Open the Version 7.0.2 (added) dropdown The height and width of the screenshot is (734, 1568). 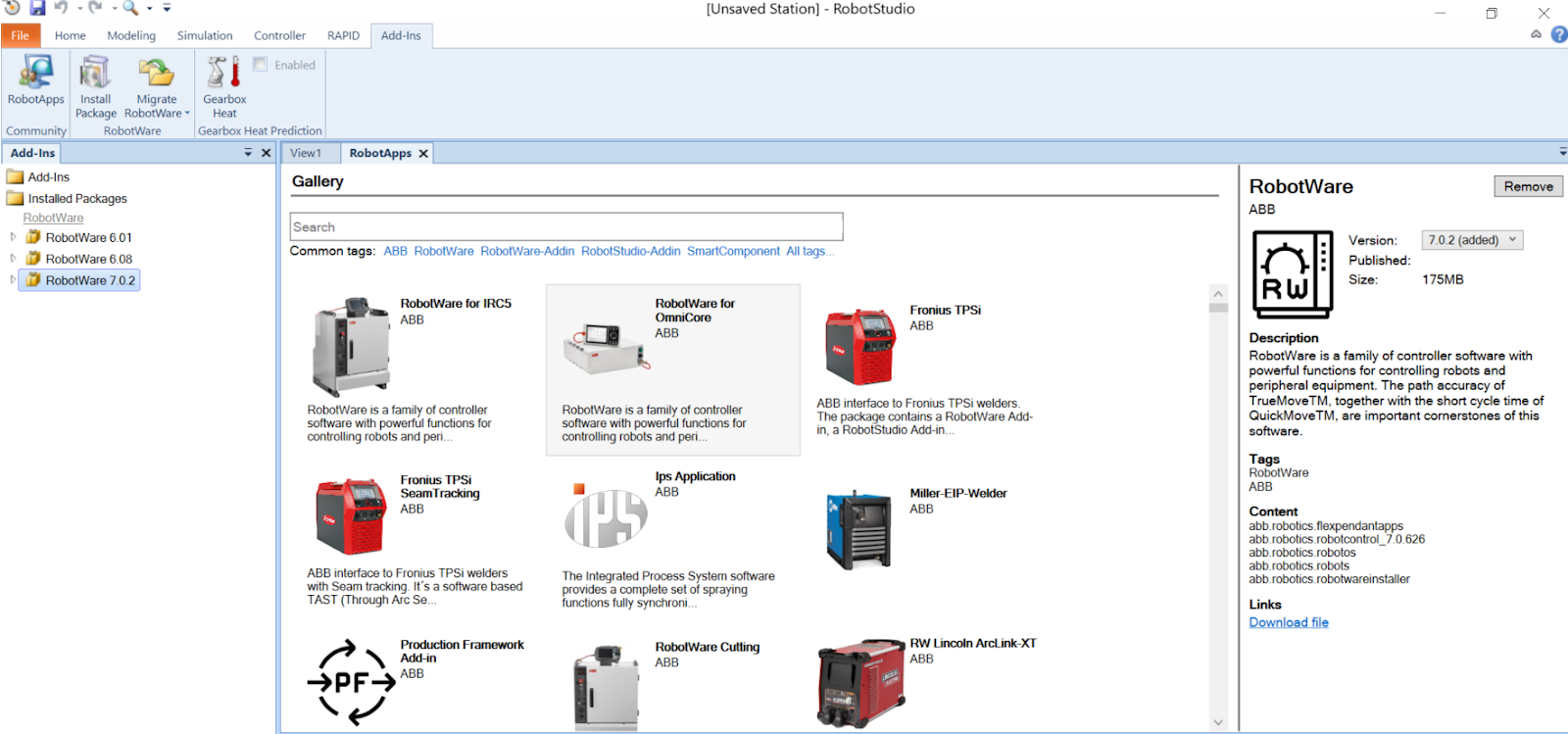tap(1472, 240)
